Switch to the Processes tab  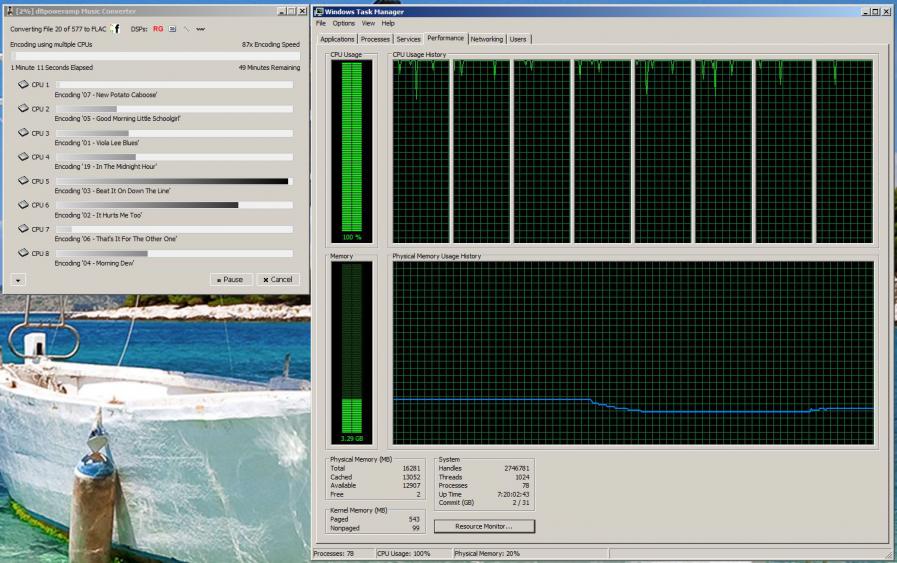[375, 39]
